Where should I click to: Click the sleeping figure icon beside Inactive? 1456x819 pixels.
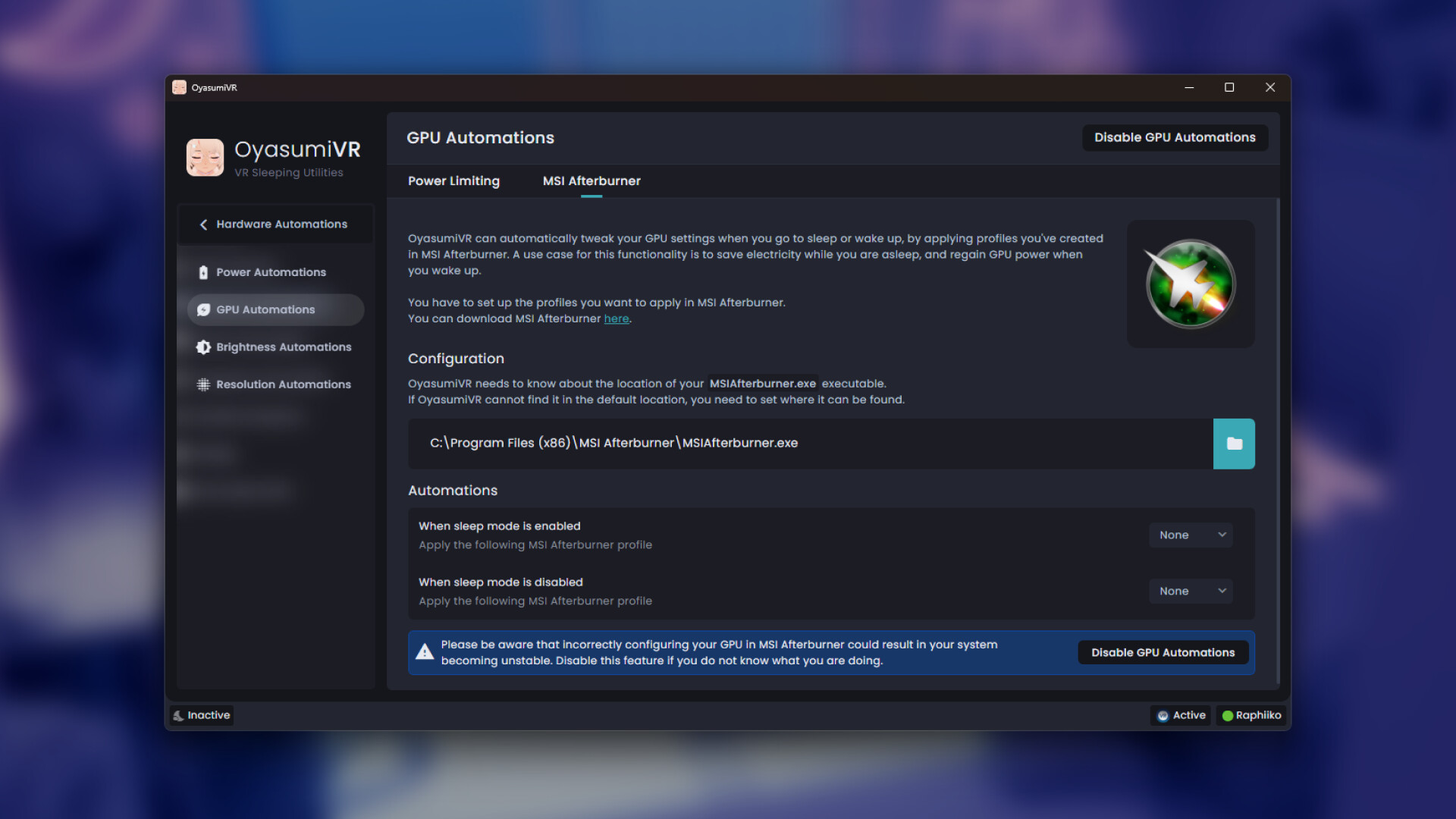click(178, 715)
